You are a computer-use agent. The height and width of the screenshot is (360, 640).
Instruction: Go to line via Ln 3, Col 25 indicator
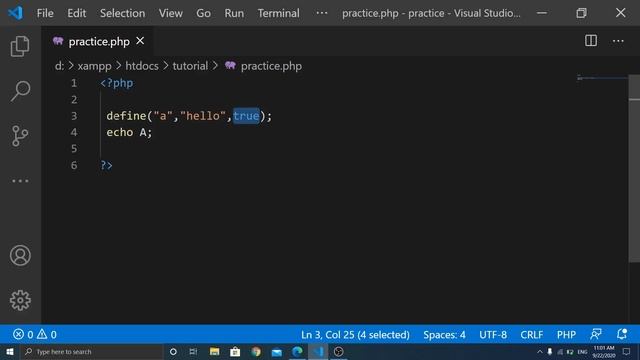pos(355,335)
